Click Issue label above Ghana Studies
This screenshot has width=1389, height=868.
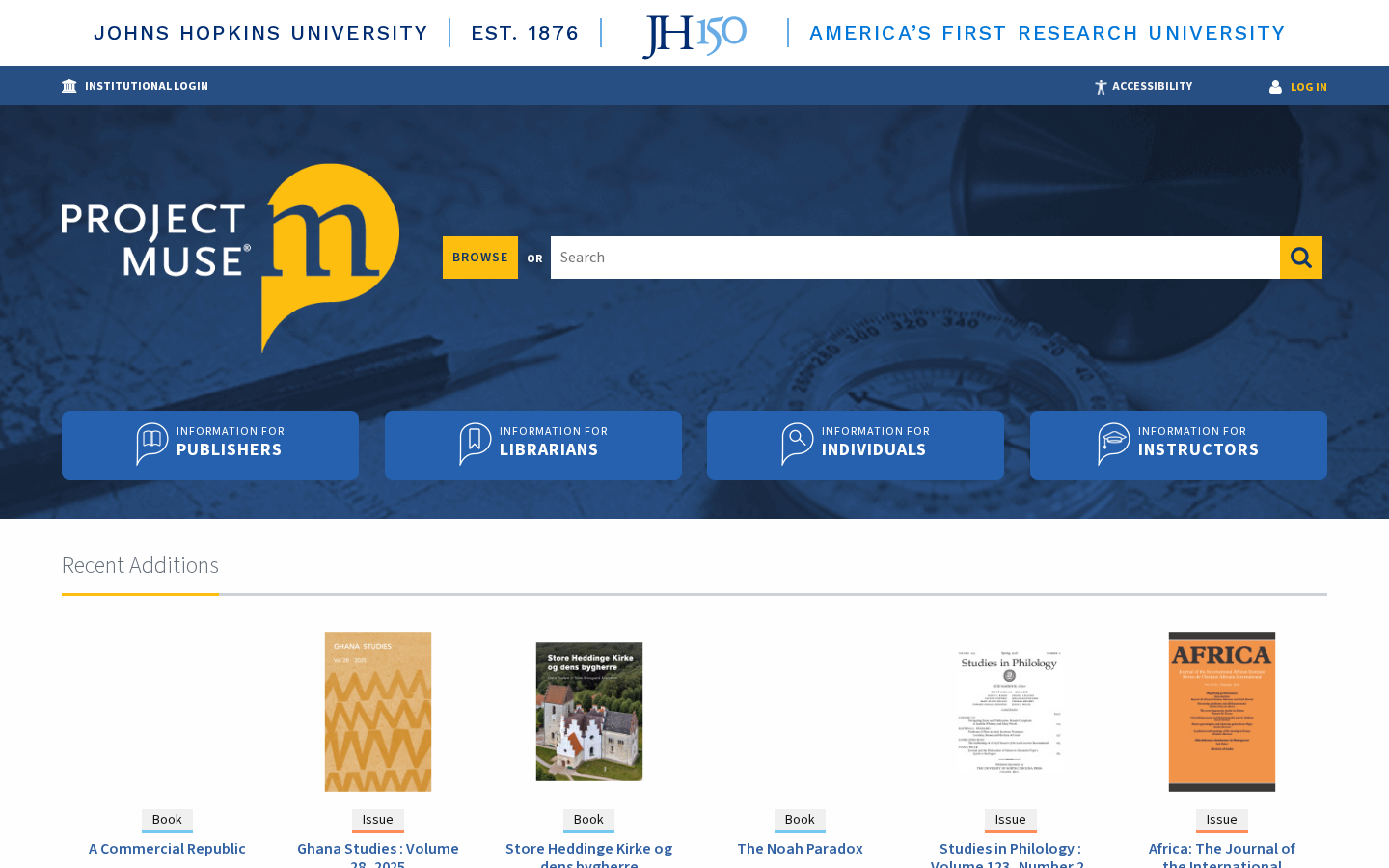coord(378,820)
